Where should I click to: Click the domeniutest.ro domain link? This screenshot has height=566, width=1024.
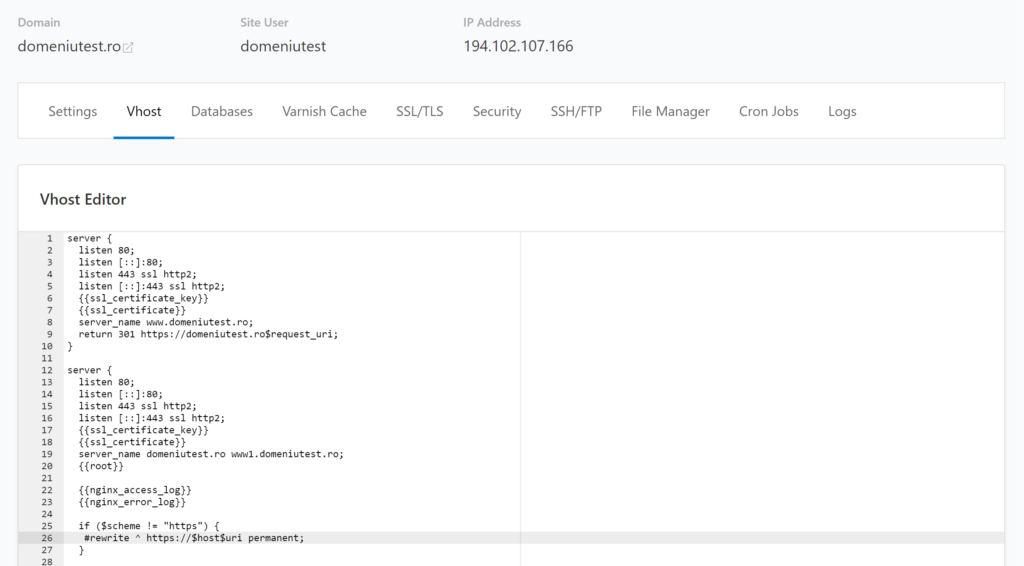click(69, 46)
